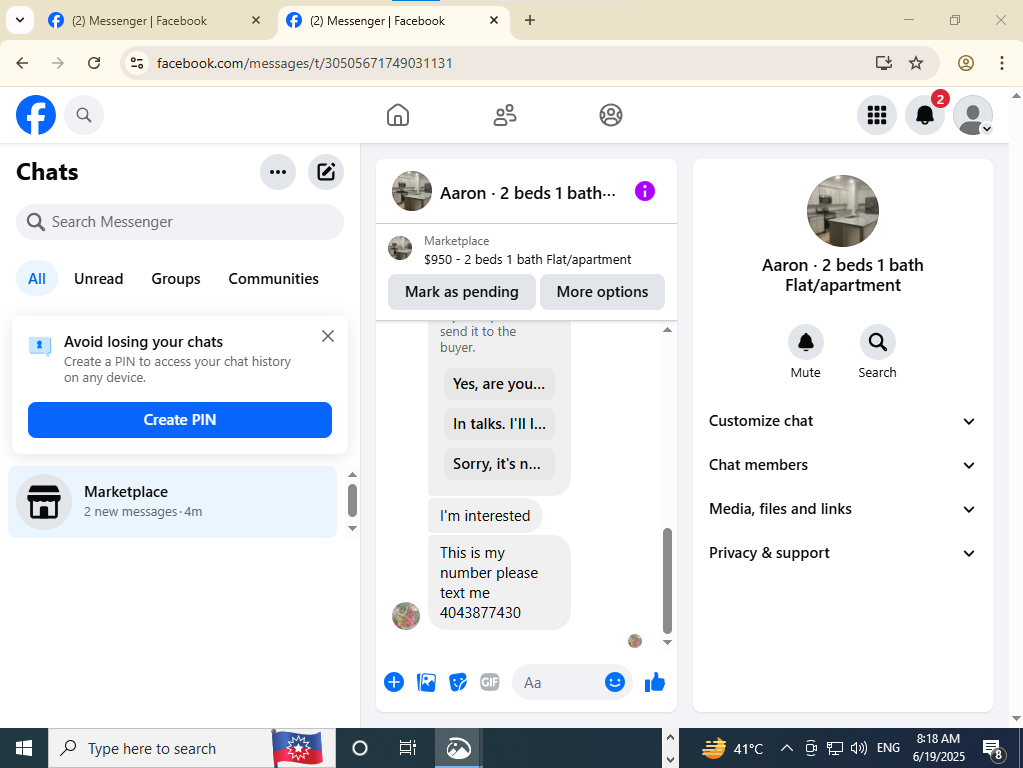Screen dimensions: 1023x768
Task: Click the browser address bar URL
Action: pos(305,63)
